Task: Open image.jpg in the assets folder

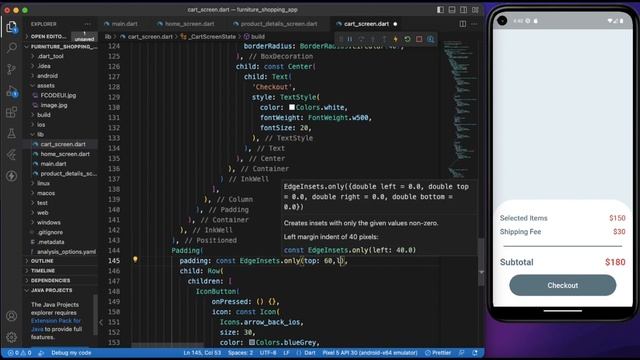Action: (53, 105)
